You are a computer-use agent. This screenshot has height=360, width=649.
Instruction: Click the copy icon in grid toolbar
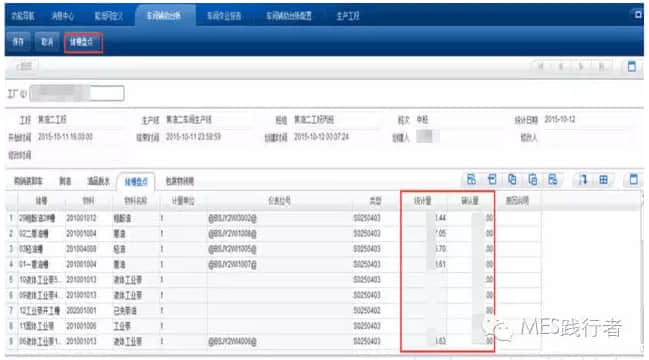pos(512,180)
